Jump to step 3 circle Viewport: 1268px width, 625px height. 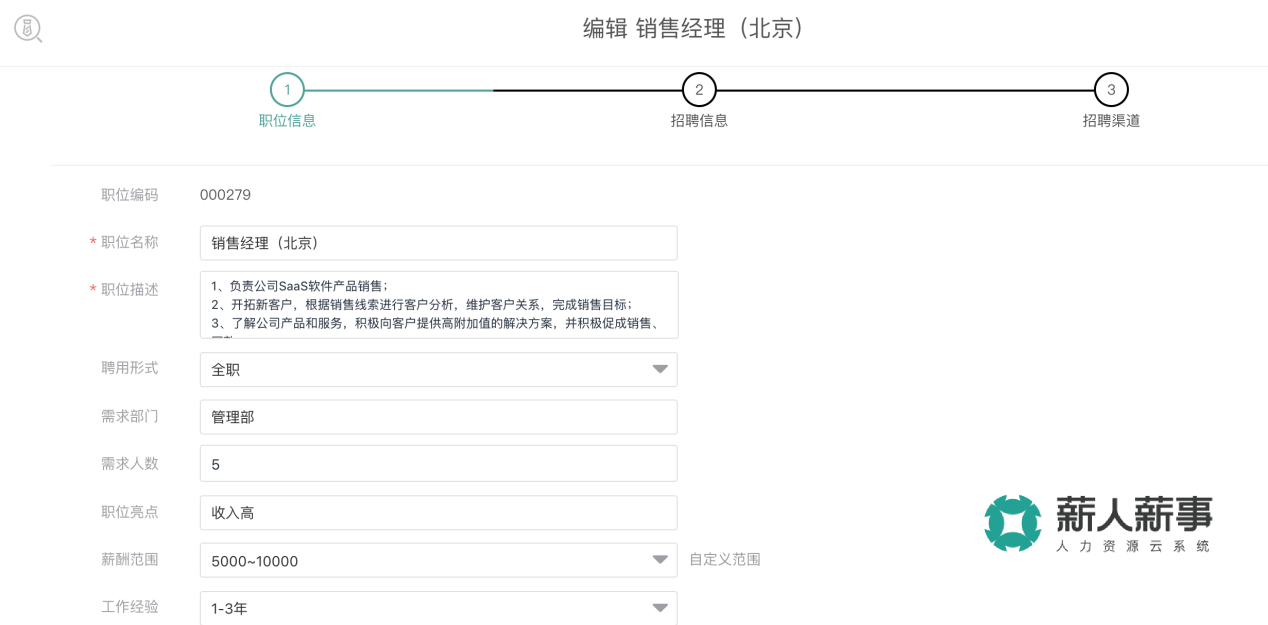pos(1111,90)
